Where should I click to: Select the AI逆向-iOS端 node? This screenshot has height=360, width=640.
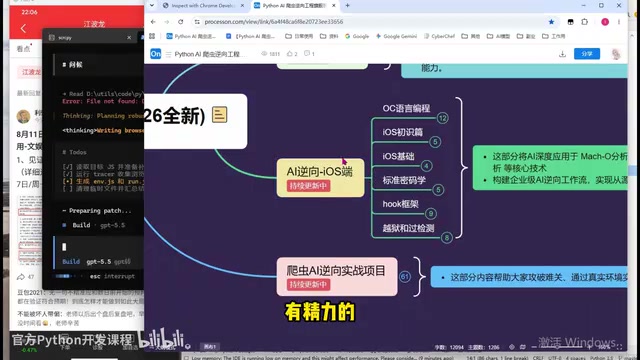320,178
